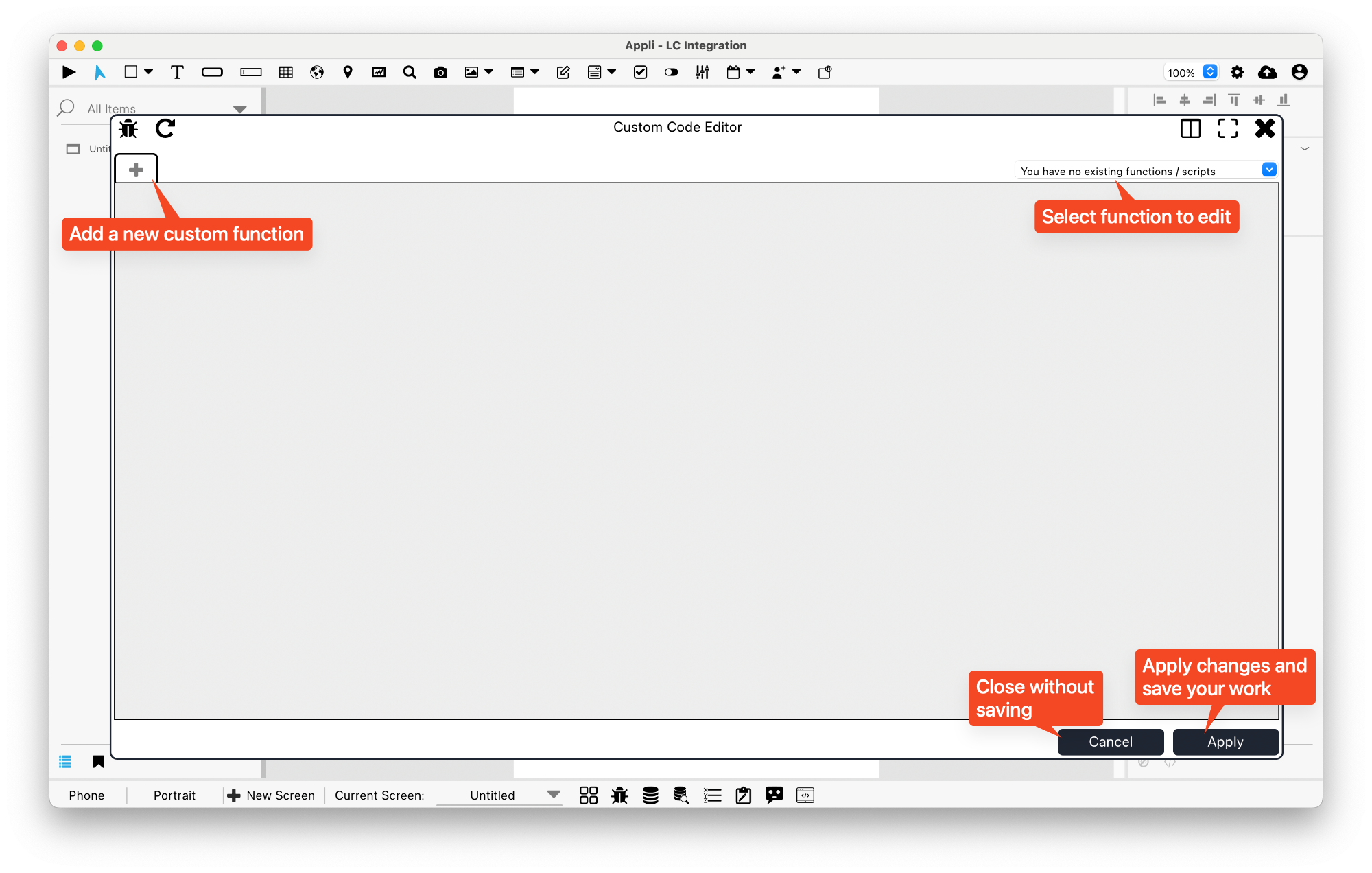Click Cancel to close without saving

(x=1111, y=741)
